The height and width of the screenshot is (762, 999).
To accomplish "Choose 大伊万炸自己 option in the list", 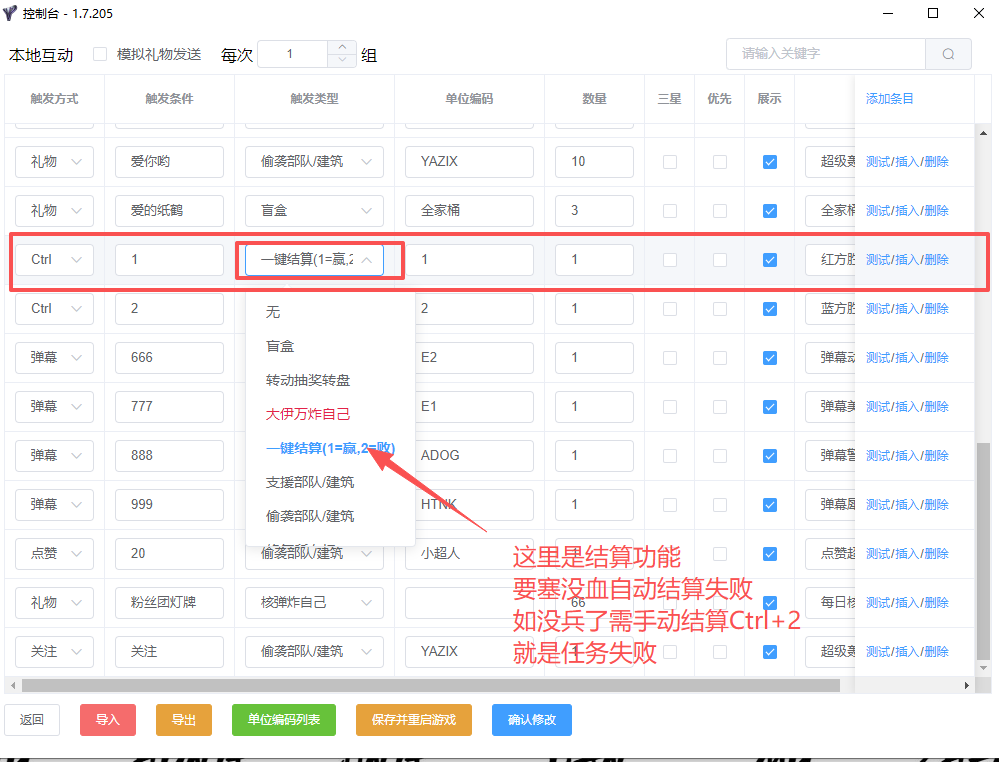I will (x=308, y=414).
